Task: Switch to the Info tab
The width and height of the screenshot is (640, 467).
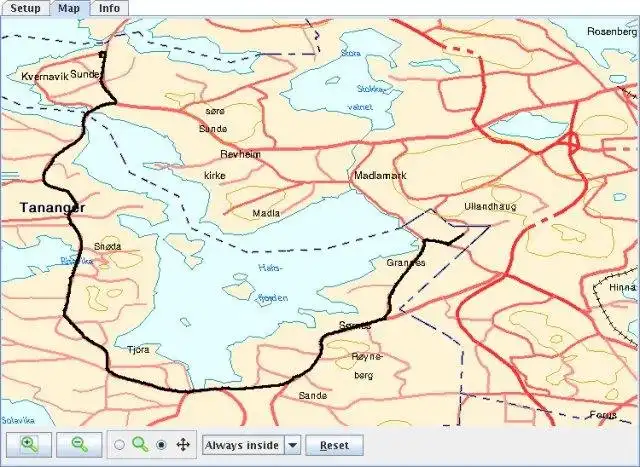Action: coord(109,8)
